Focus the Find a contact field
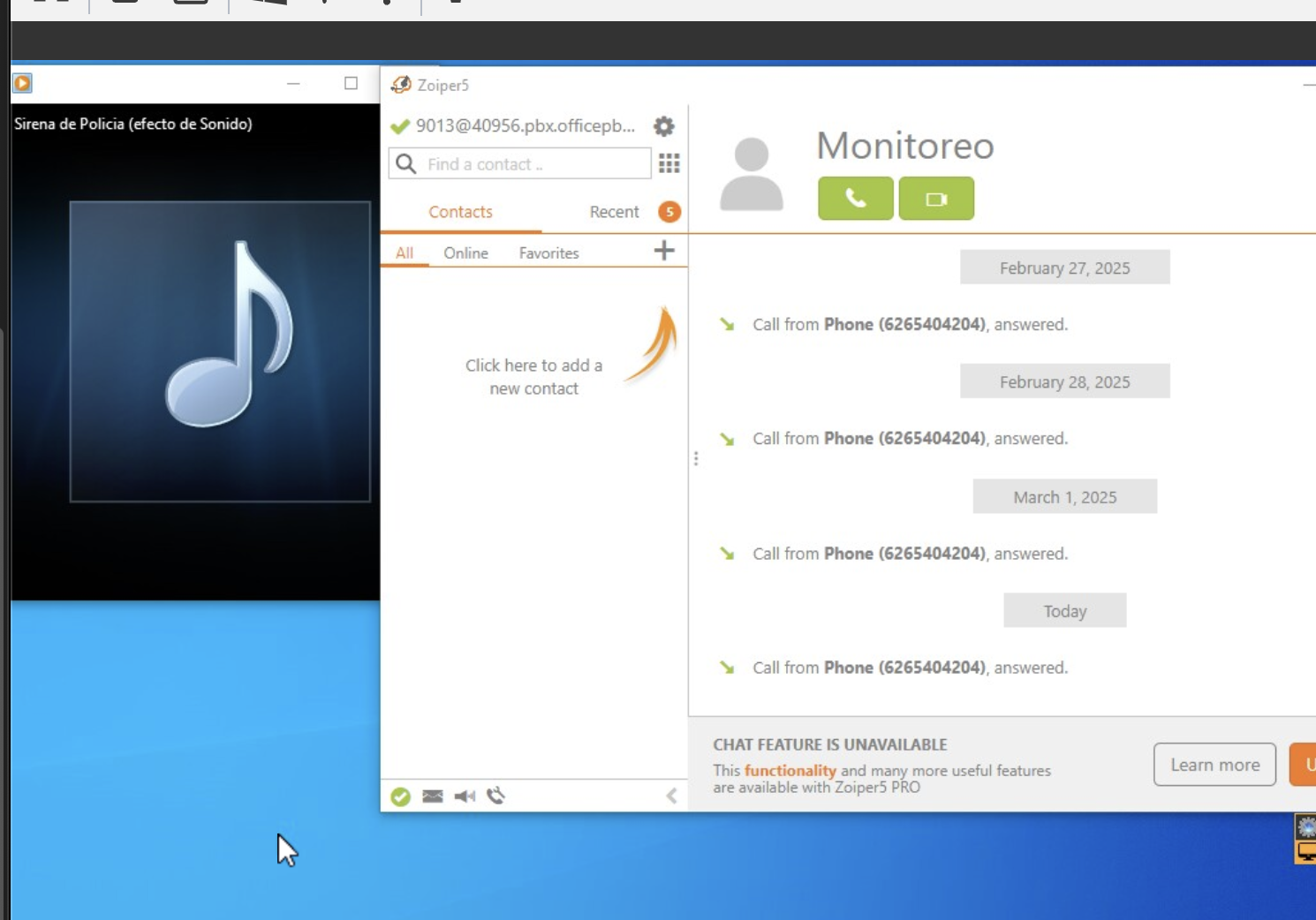1316x920 pixels. (x=519, y=164)
